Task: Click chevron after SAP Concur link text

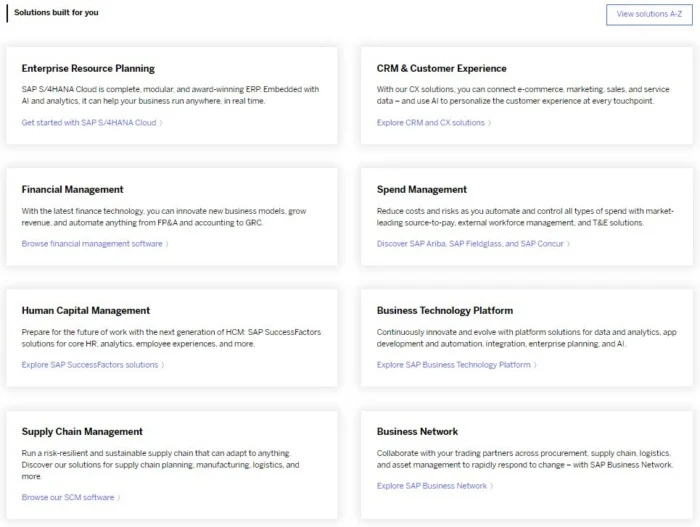Action: 568,244
